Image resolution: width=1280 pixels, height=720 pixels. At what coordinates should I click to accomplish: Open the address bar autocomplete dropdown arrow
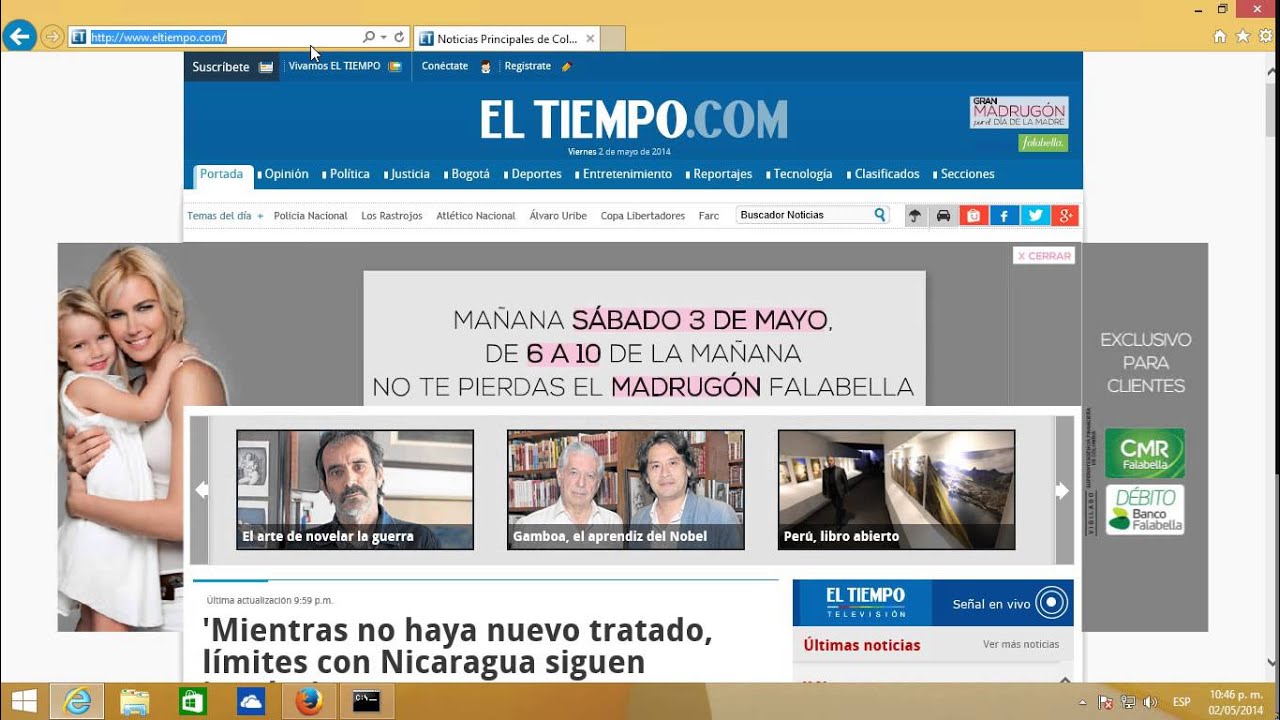click(383, 38)
